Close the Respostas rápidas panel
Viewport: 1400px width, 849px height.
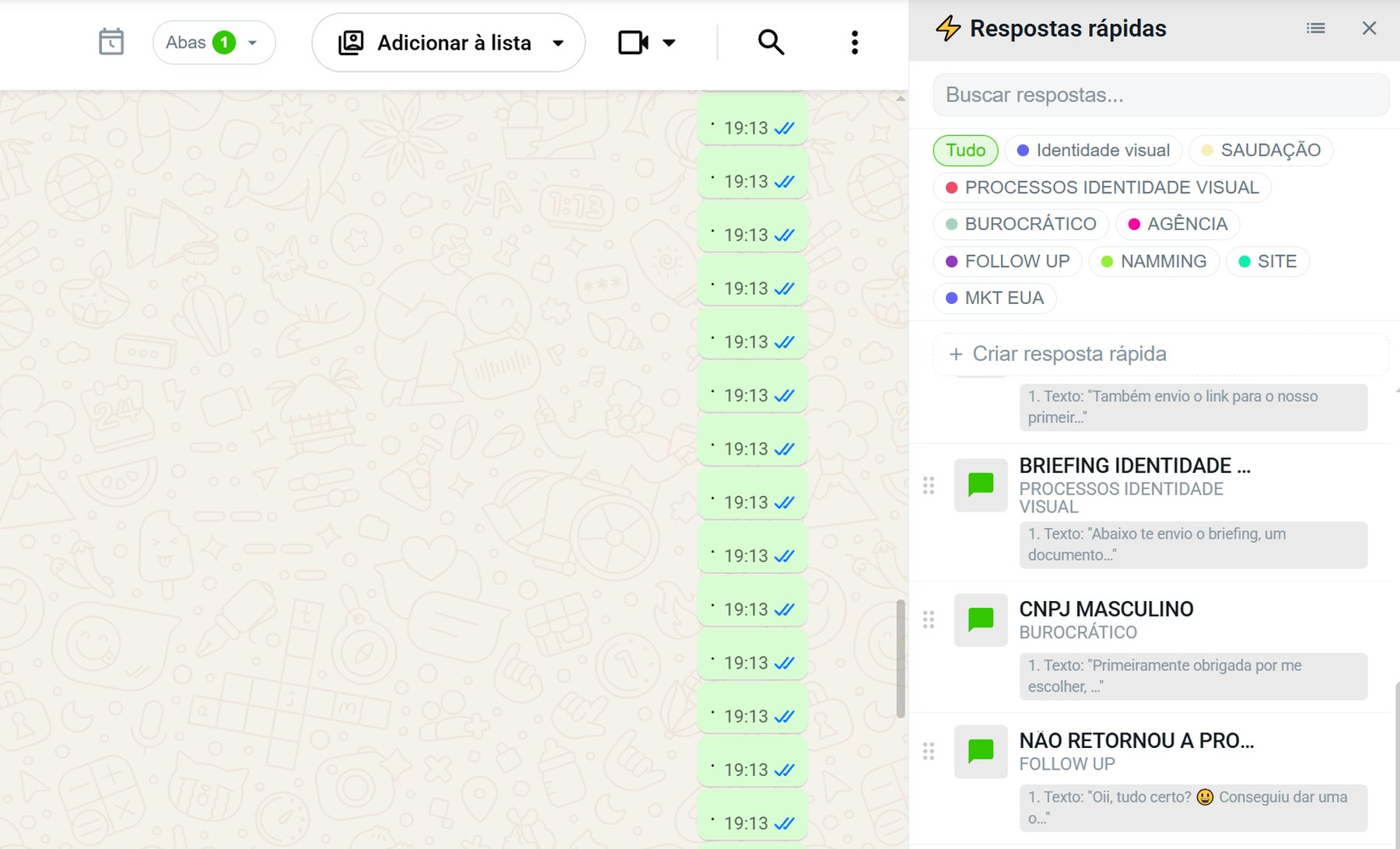tap(1370, 28)
